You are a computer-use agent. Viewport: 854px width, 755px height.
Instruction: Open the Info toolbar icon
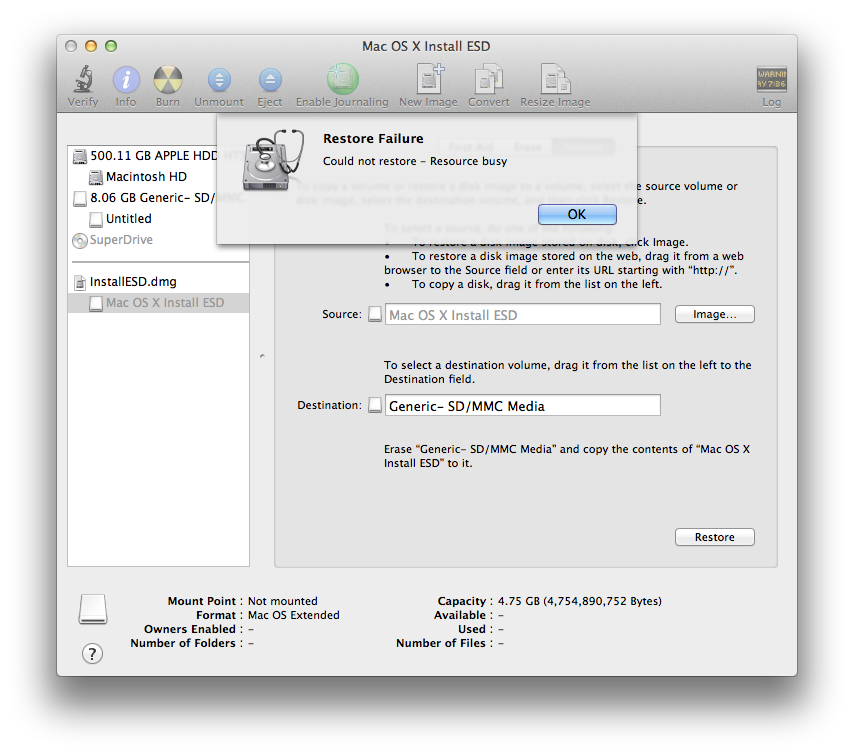pyautogui.click(x=126, y=80)
